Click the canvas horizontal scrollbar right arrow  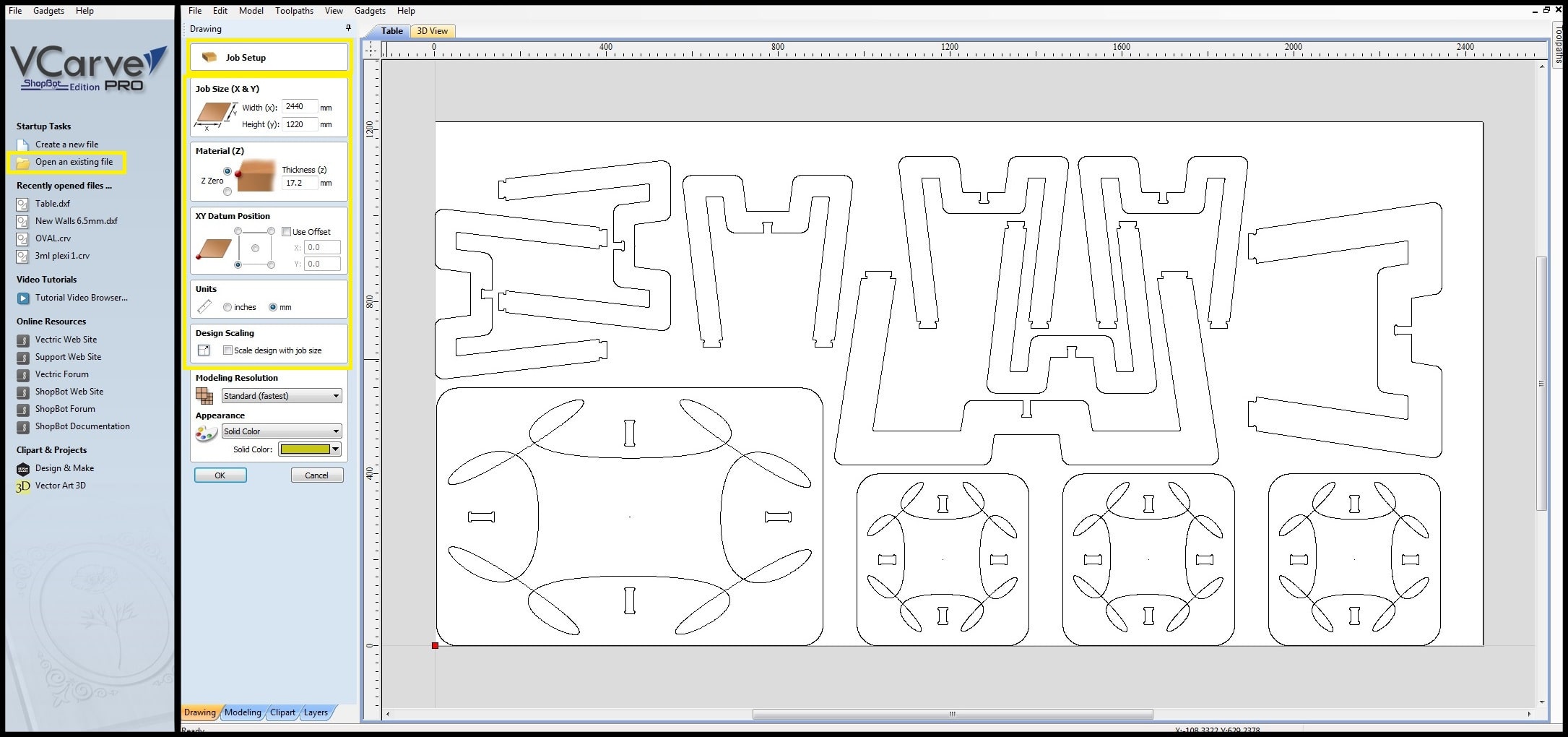pyautogui.click(x=1529, y=714)
